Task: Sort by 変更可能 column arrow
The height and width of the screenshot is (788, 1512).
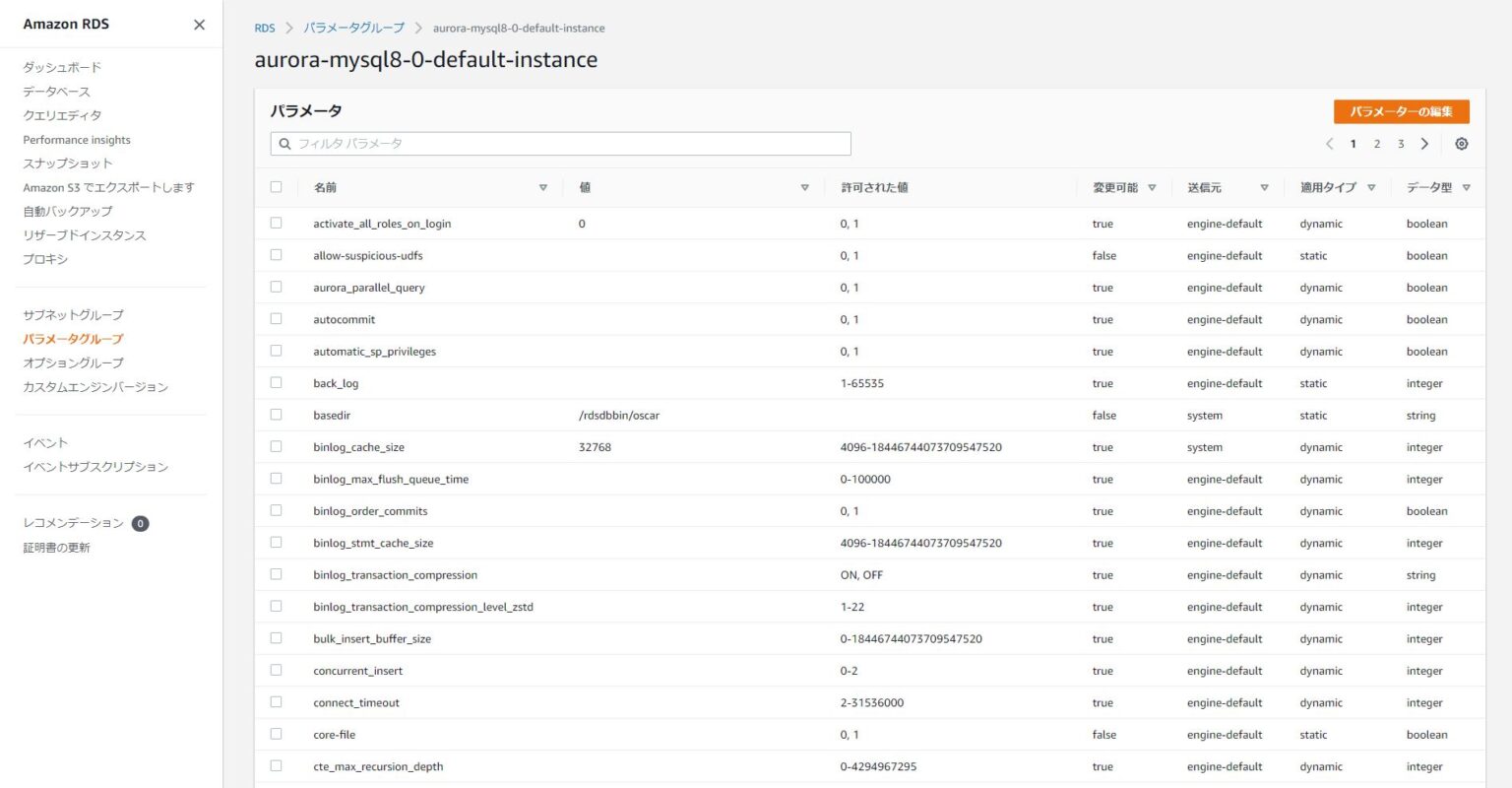Action: coord(1152,187)
